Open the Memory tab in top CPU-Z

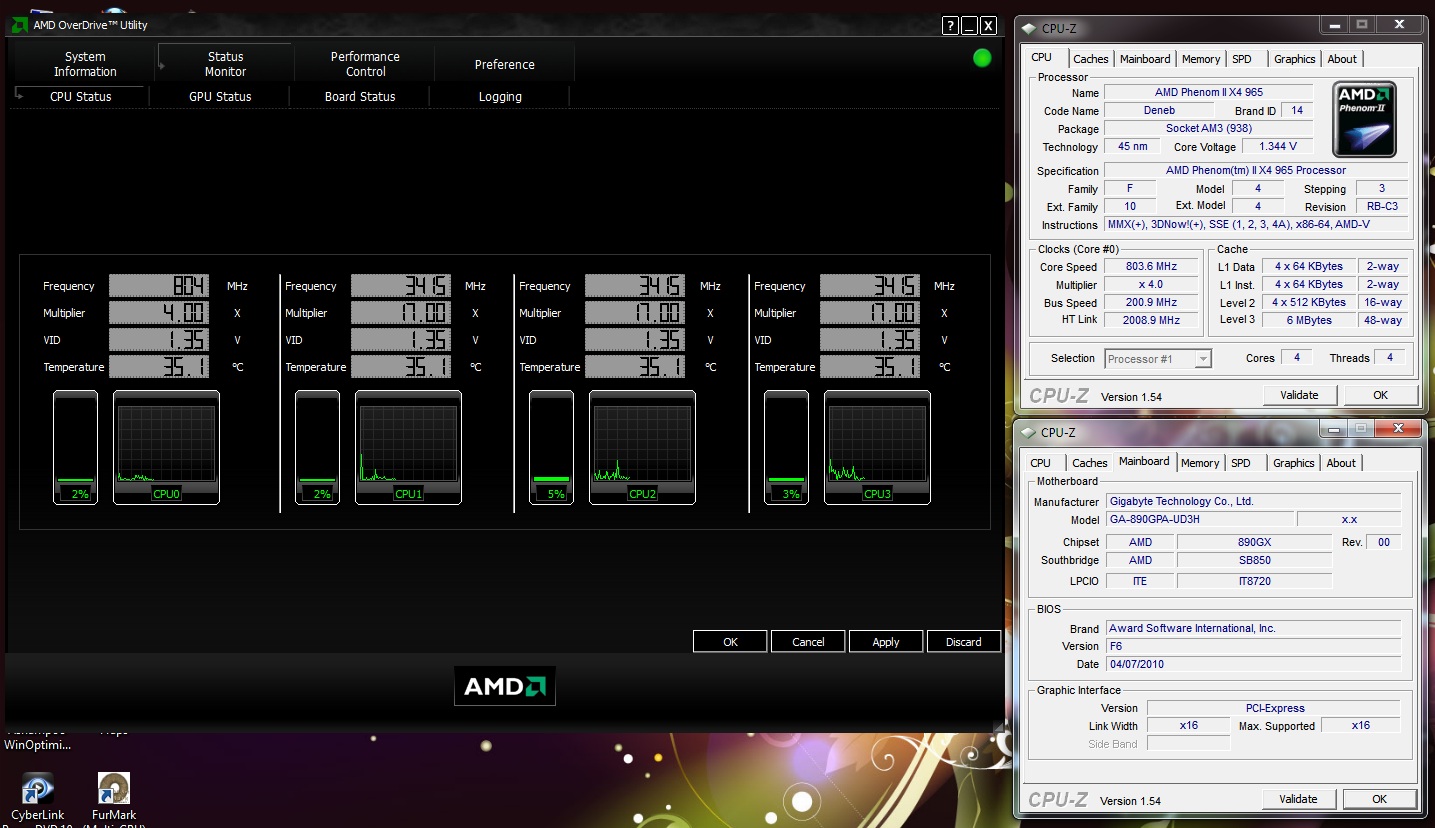click(1201, 59)
